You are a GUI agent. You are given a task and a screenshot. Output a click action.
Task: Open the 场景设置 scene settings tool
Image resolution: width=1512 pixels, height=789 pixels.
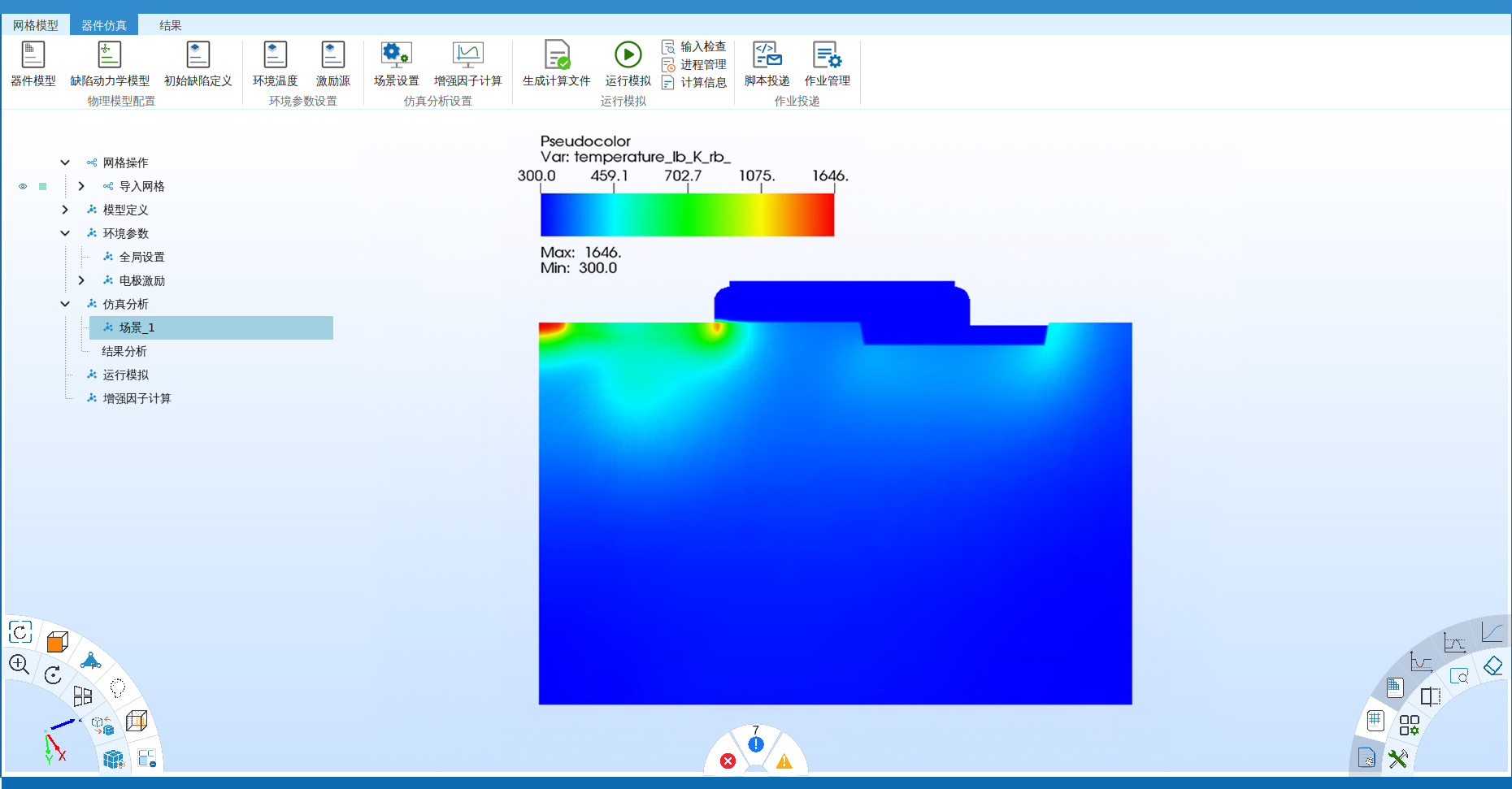click(x=396, y=55)
